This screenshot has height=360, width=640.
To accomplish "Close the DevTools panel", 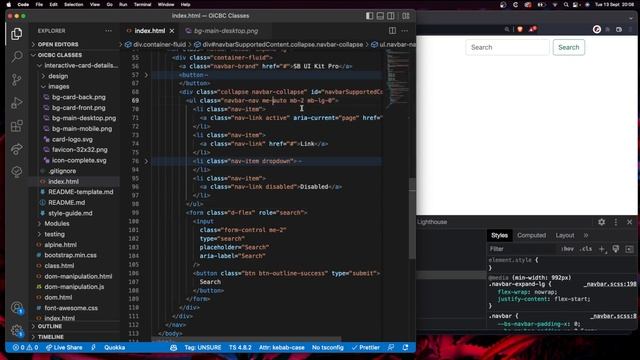I will click(x=629, y=222).
